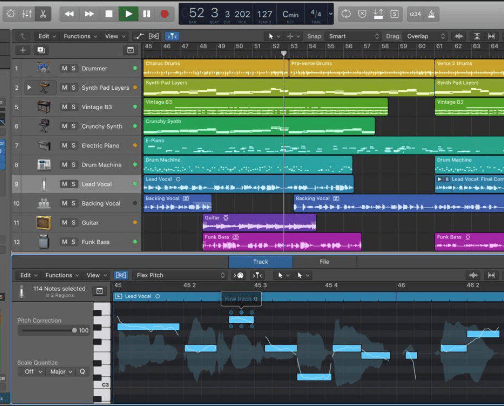Mute the Drummer track
Viewport: 504px width, 406px height.
tap(64, 68)
